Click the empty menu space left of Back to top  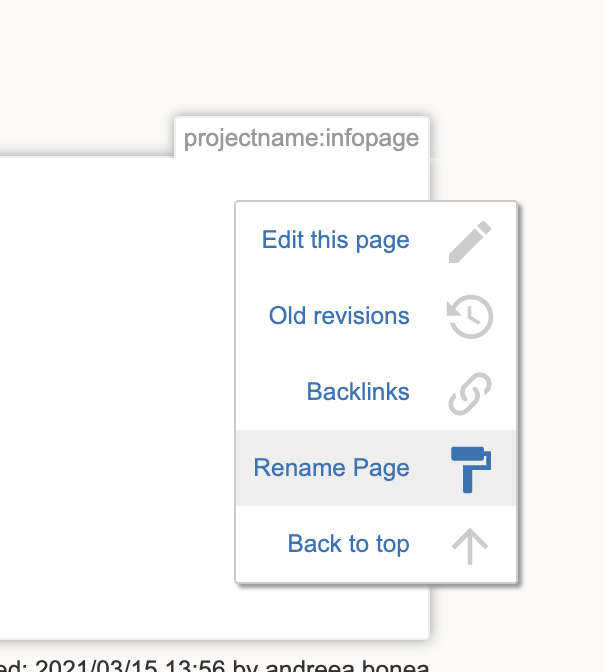click(260, 545)
